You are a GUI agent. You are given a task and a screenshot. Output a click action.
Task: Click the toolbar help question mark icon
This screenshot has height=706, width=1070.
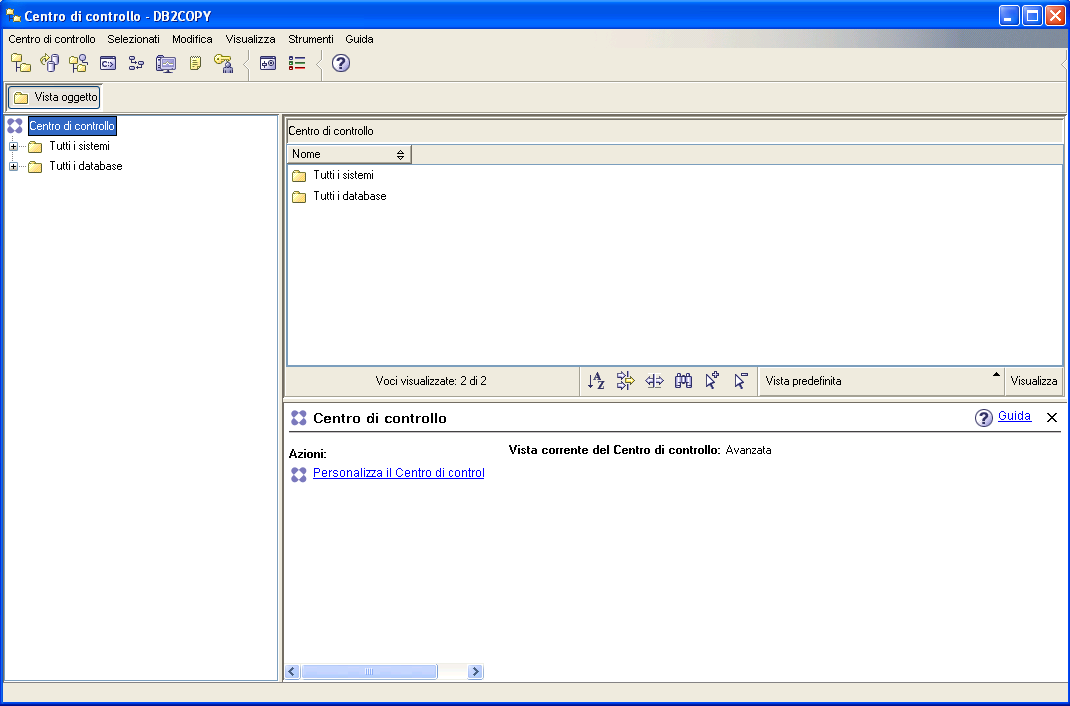341,63
